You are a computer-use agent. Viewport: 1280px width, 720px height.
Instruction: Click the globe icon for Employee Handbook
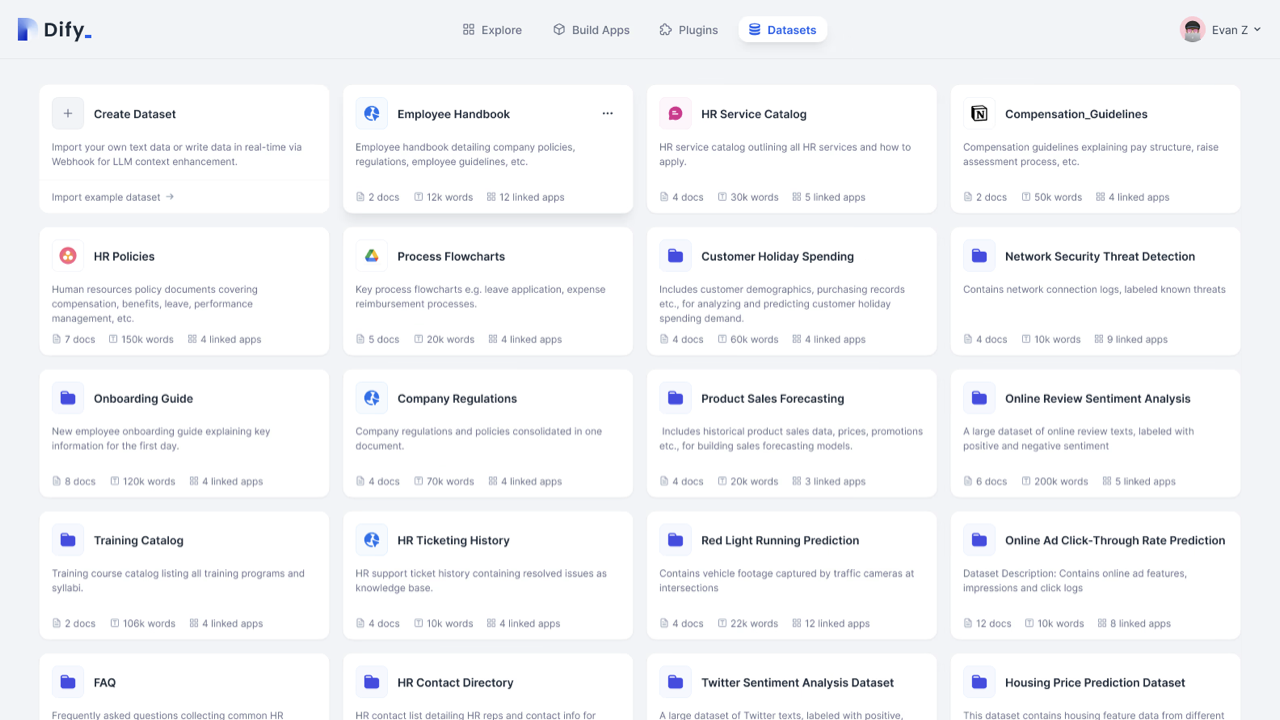pos(372,114)
